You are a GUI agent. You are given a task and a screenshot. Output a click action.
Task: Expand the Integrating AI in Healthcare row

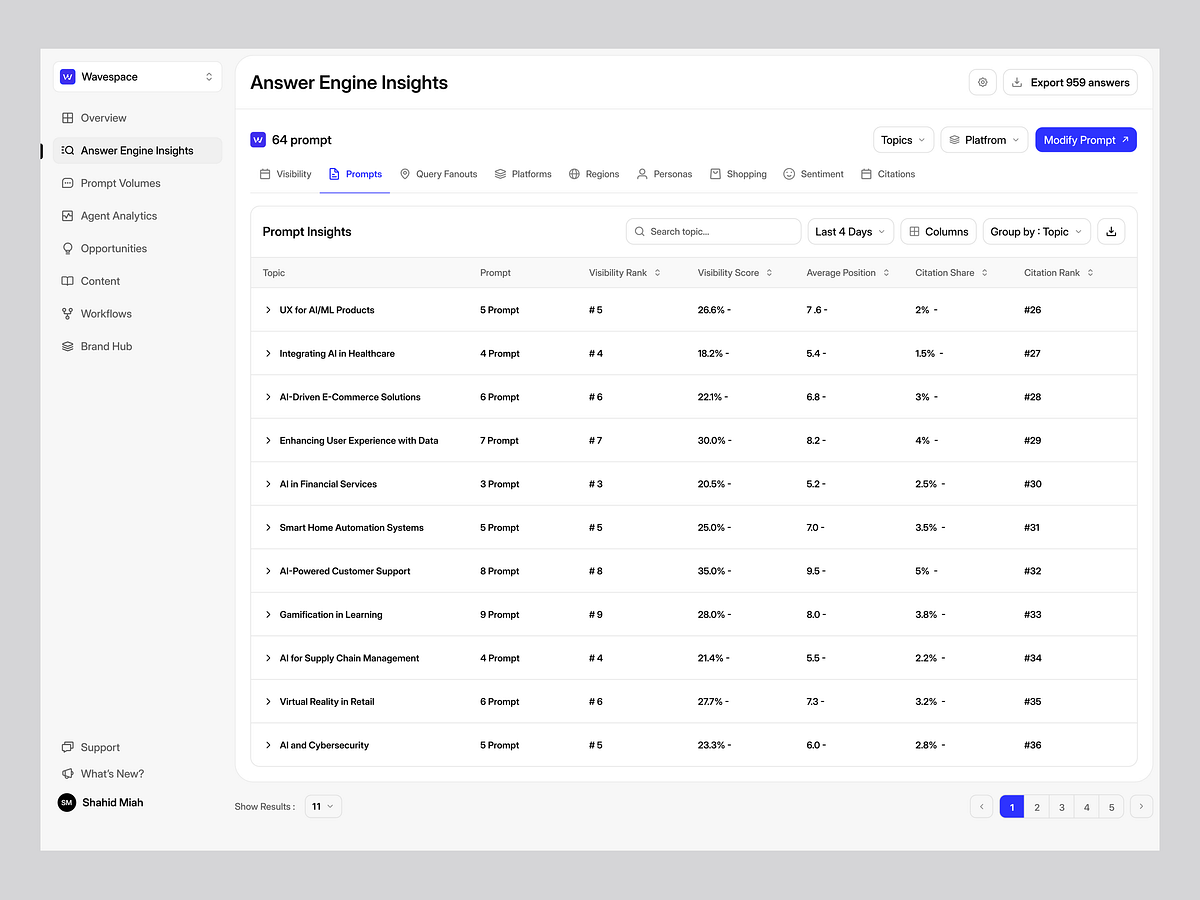[268, 354]
